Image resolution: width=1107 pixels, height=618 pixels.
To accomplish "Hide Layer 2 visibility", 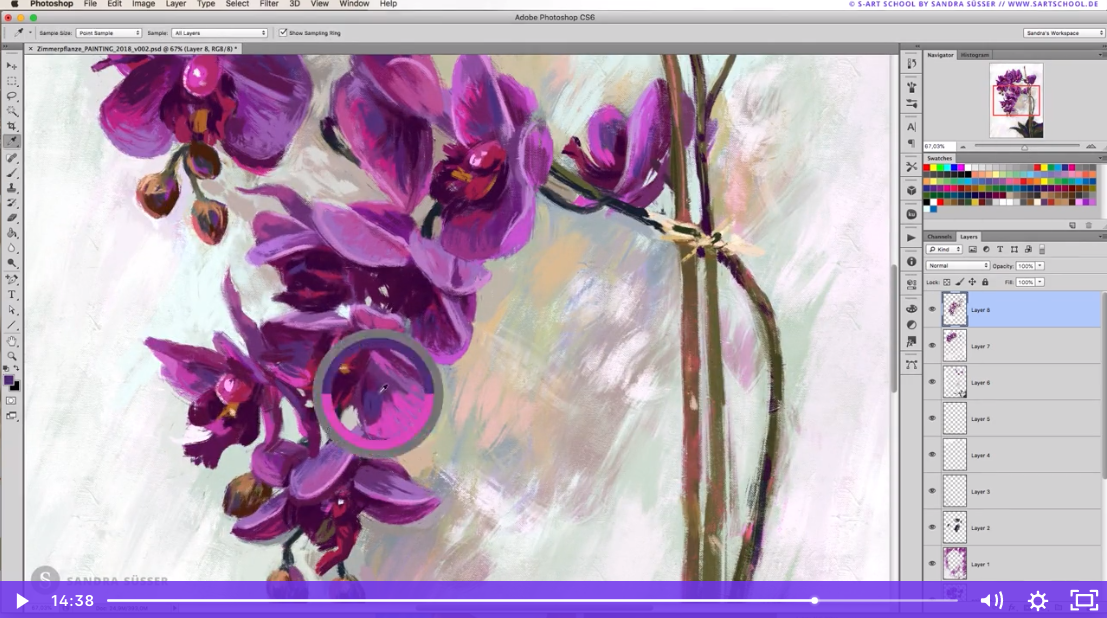I will coord(932,528).
